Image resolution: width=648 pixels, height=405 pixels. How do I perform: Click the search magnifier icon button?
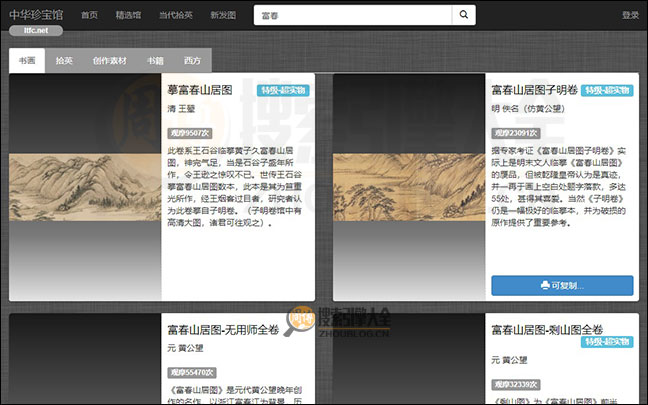pos(464,15)
